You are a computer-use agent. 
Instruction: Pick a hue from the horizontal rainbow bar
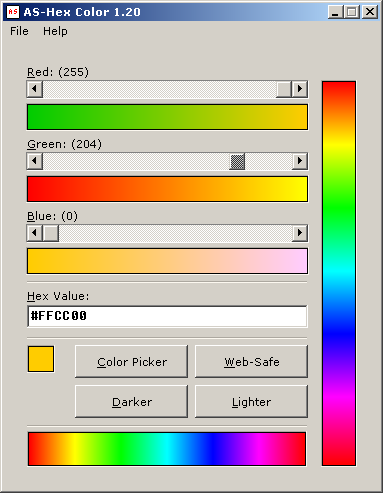[x=167, y=449]
